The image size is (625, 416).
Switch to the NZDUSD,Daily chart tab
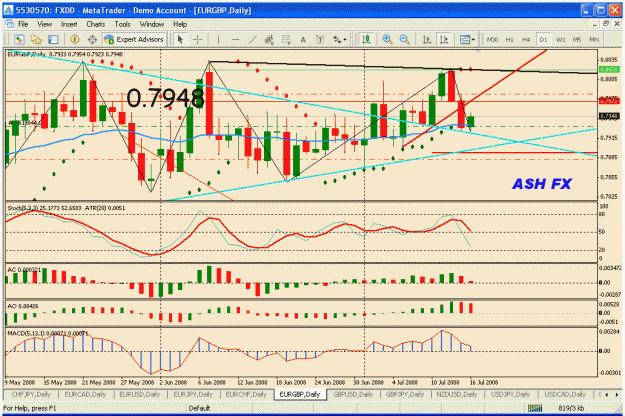point(456,394)
